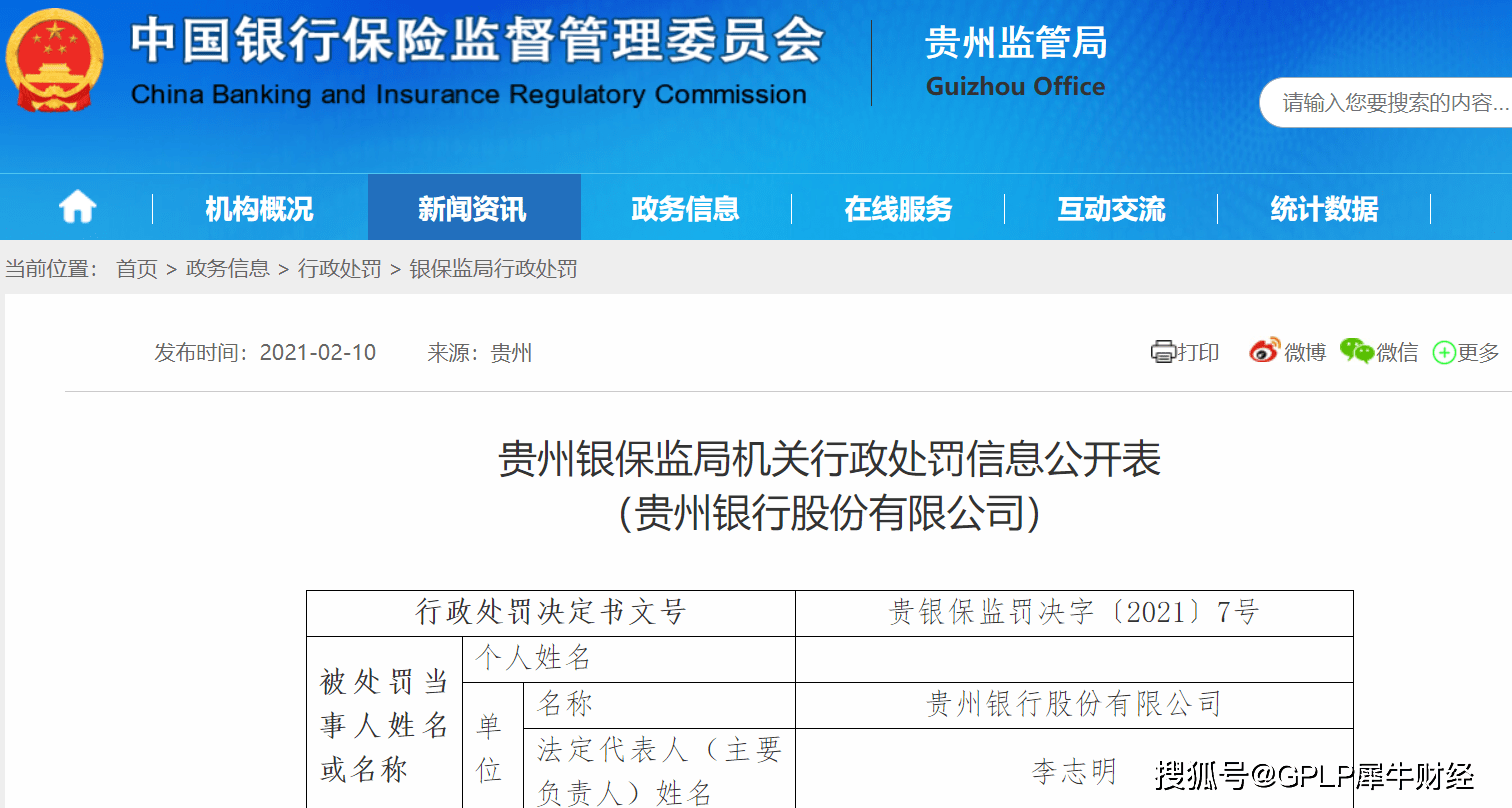Click 银保监局行政处罚 breadcrumb link
Screen dimensions: 1512x808
tap(493, 268)
